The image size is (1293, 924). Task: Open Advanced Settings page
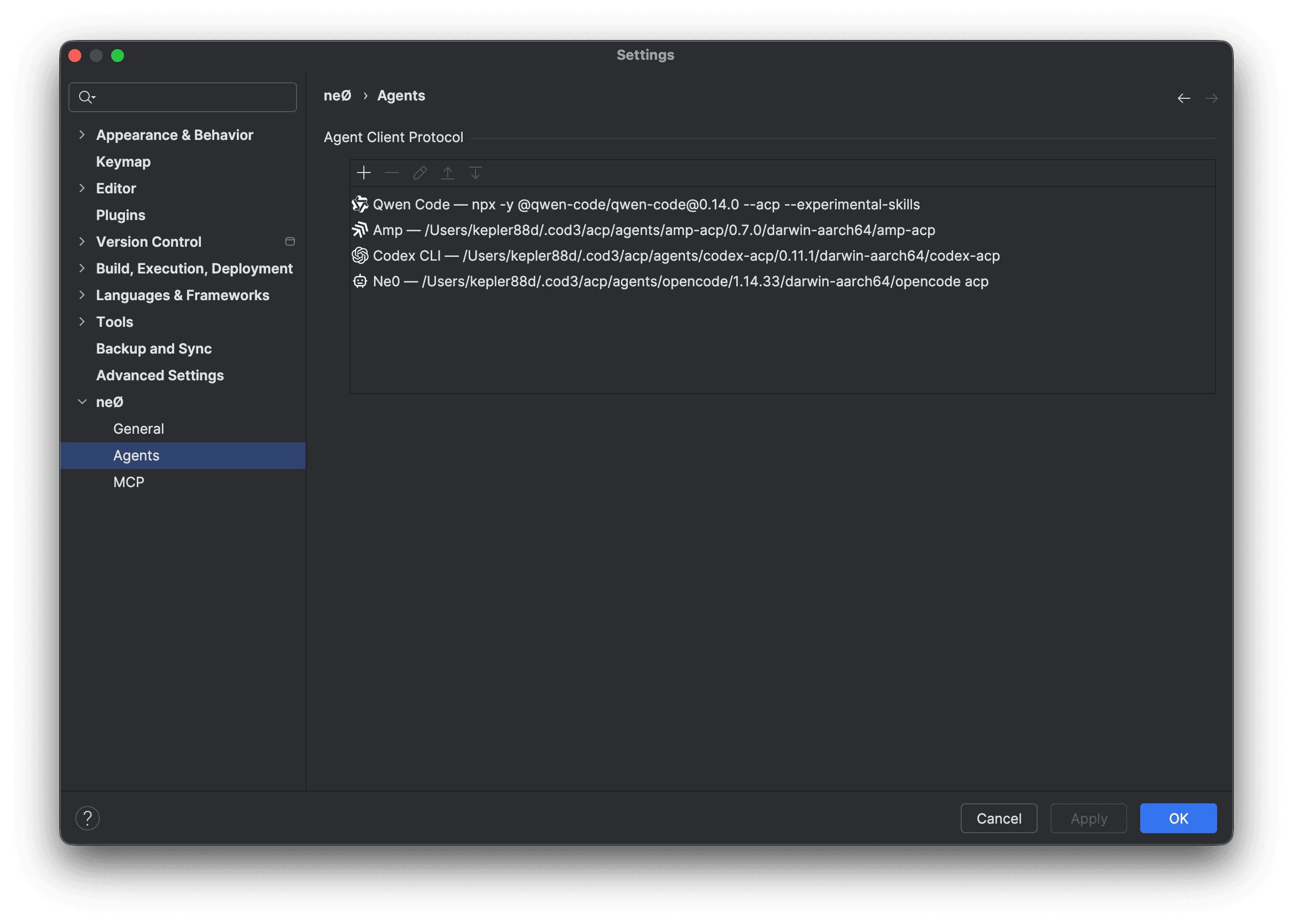160,375
